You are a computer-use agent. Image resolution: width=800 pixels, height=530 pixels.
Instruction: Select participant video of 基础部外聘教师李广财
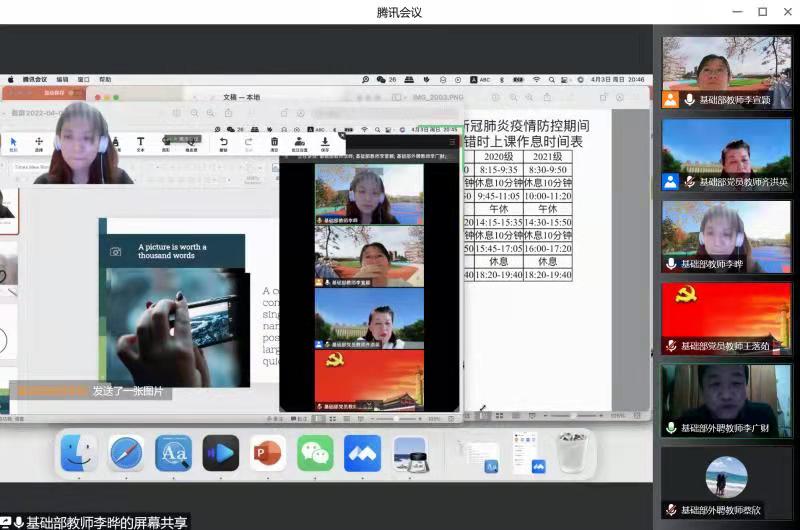tap(726, 400)
